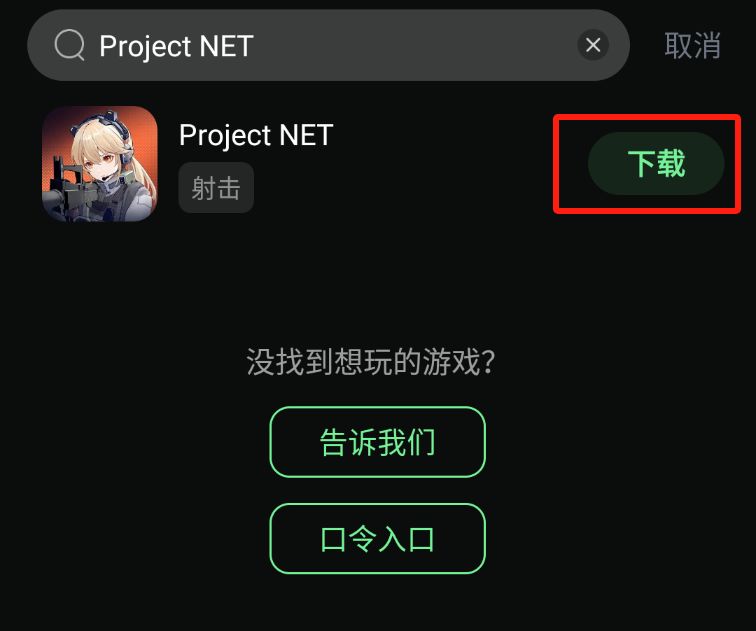The image size is (756, 631).
Task: Open the 告诉我们 feedback button
Action: (378, 442)
